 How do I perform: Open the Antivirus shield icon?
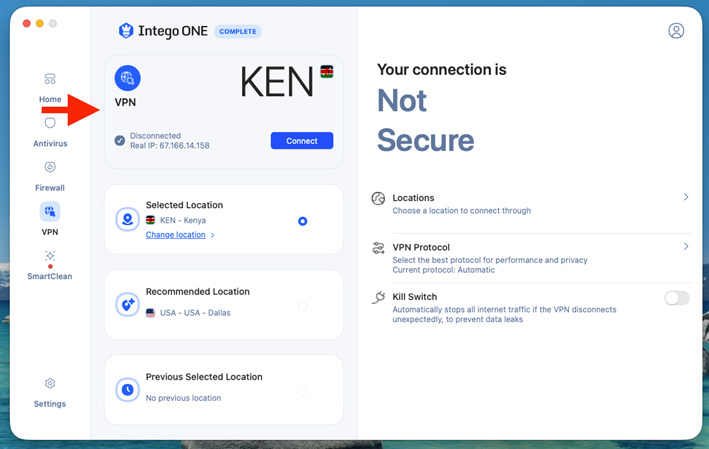click(50, 123)
